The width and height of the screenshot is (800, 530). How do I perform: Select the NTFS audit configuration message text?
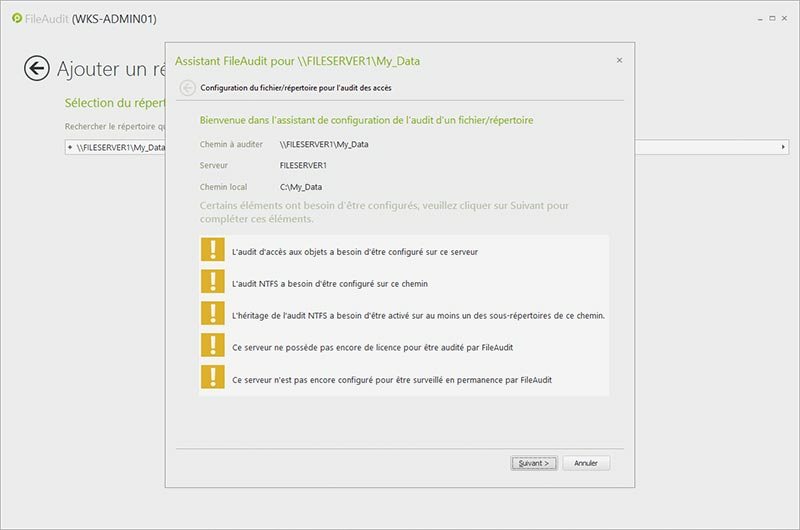click(x=315, y=284)
